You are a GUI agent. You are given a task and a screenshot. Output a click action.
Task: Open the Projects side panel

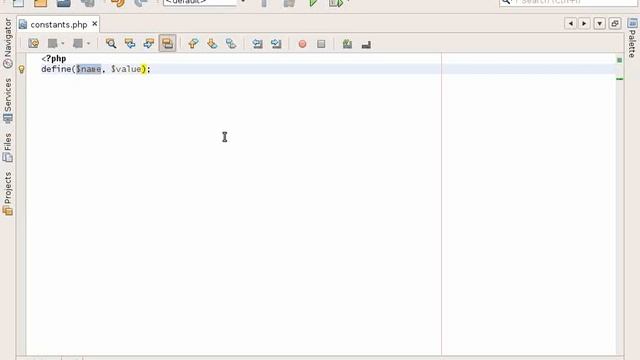[x=8, y=193]
